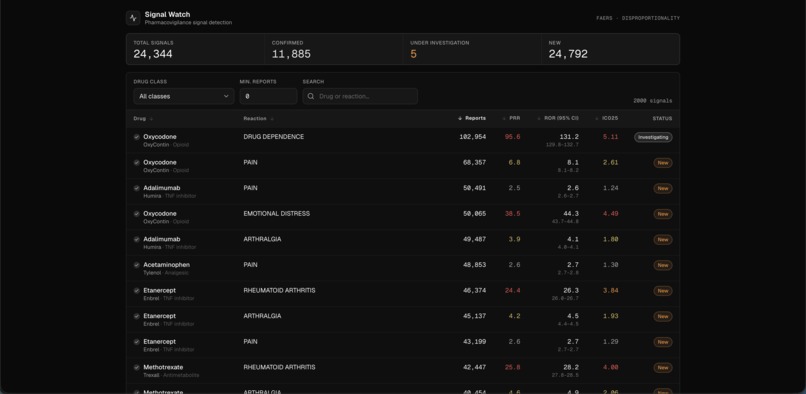Click New badge on Etanercept PAIN row
This screenshot has height=394, width=806.
coord(663,342)
